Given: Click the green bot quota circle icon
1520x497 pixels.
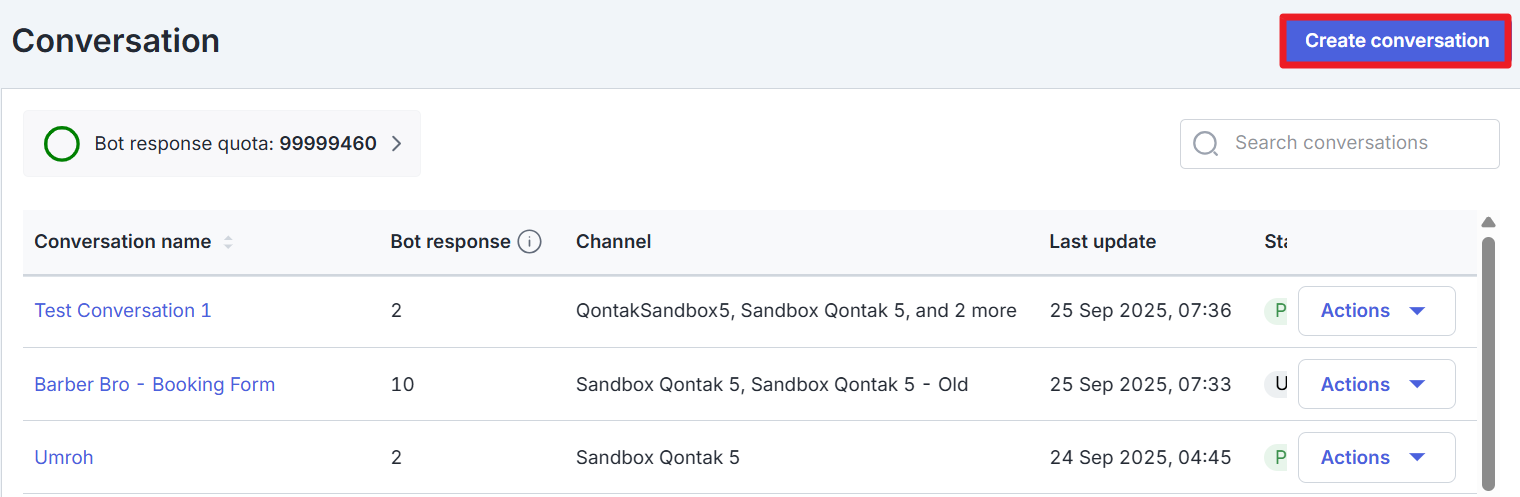Looking at the screenshot, I should pyautogui.click(x=62, y=144).
